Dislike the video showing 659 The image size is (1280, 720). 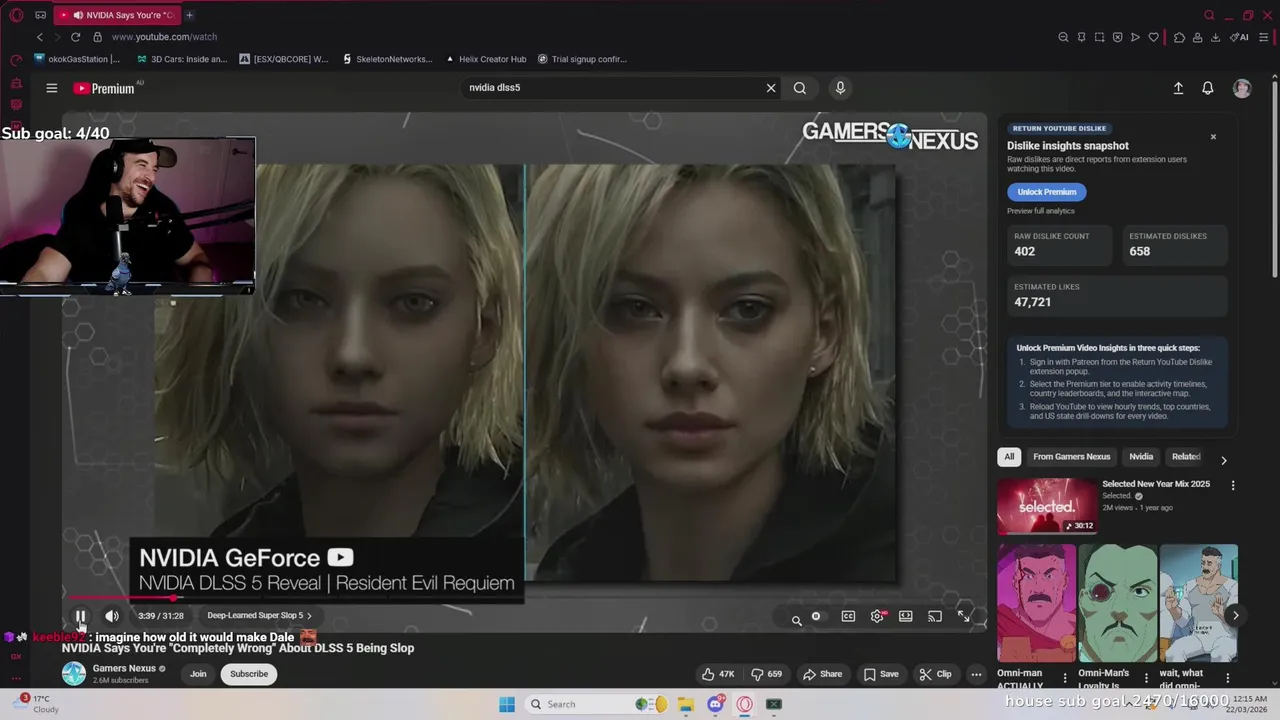(x=768, y=674)
